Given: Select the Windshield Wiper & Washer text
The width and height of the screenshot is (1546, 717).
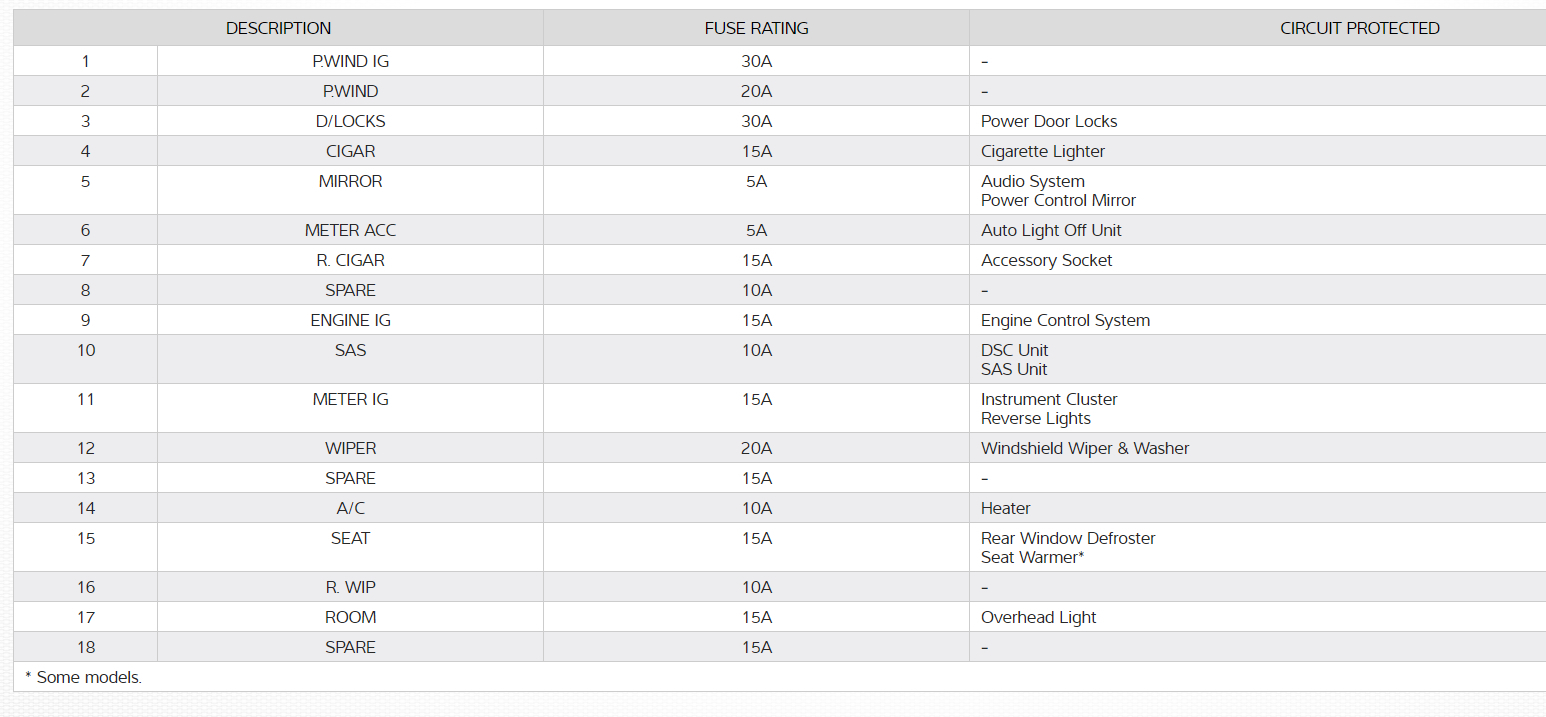Looking at the screenshot, I should click(1085, 448).
